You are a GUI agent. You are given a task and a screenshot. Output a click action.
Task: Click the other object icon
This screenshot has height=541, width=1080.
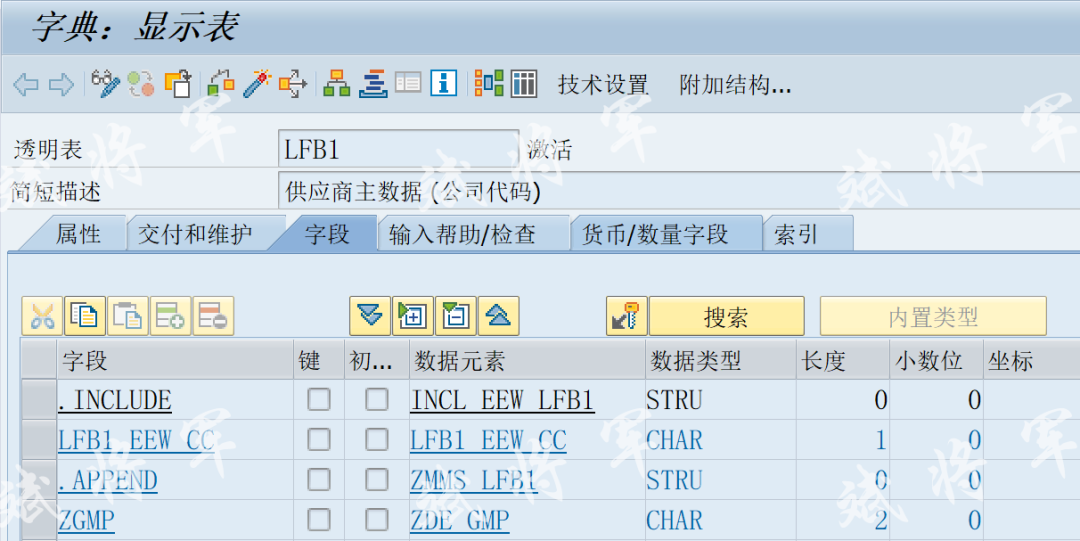[178, 84]
